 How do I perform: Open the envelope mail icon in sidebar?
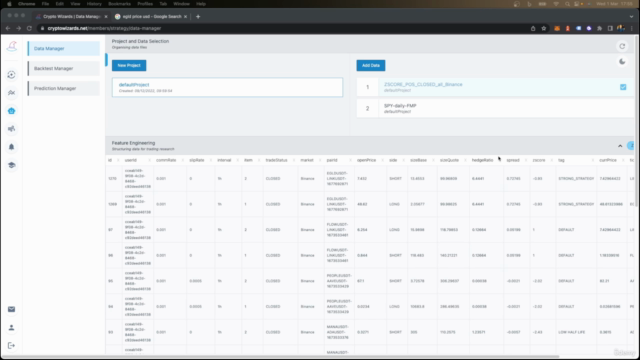pos(11,309)
